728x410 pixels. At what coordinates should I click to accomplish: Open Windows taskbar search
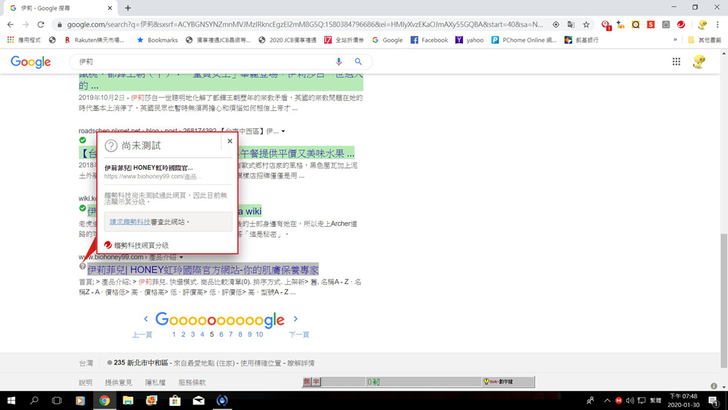tap(34, 400)
